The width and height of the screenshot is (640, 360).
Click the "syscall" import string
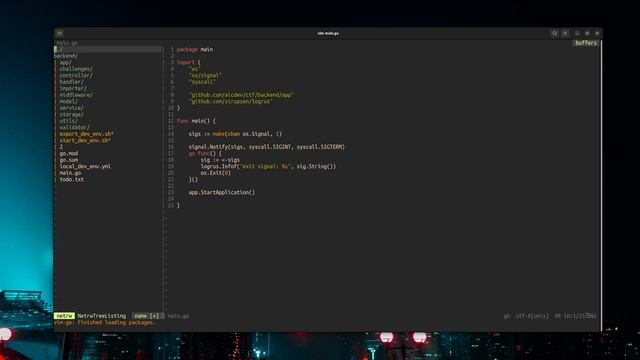tap(202, 82)
